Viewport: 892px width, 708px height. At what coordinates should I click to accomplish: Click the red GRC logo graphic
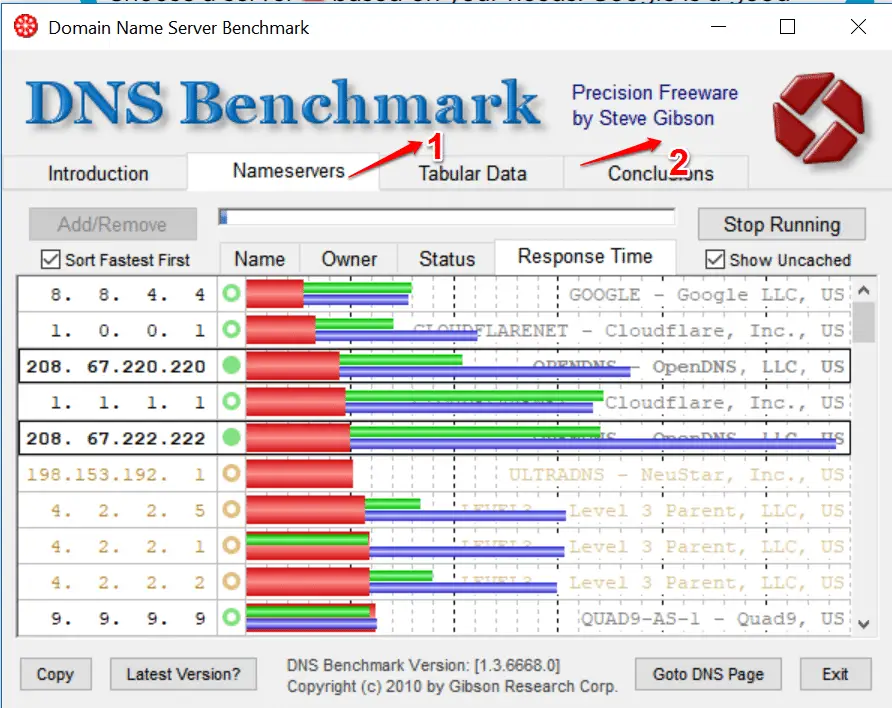819,118
